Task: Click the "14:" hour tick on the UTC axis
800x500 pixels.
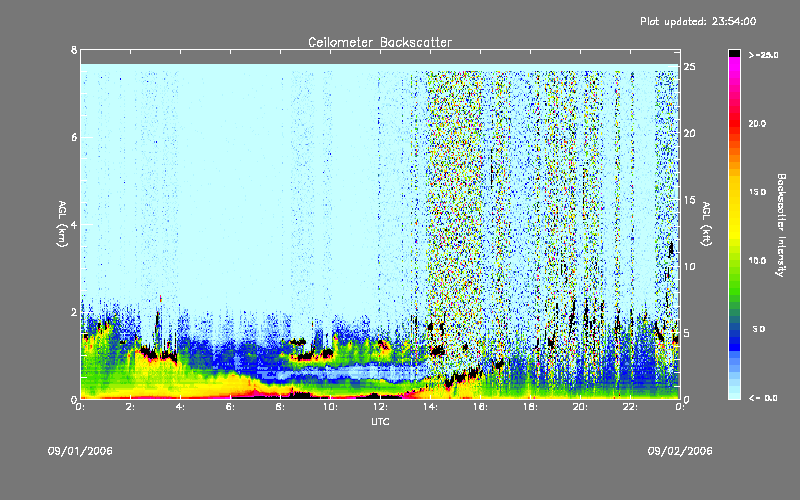Action: [430, 407]
